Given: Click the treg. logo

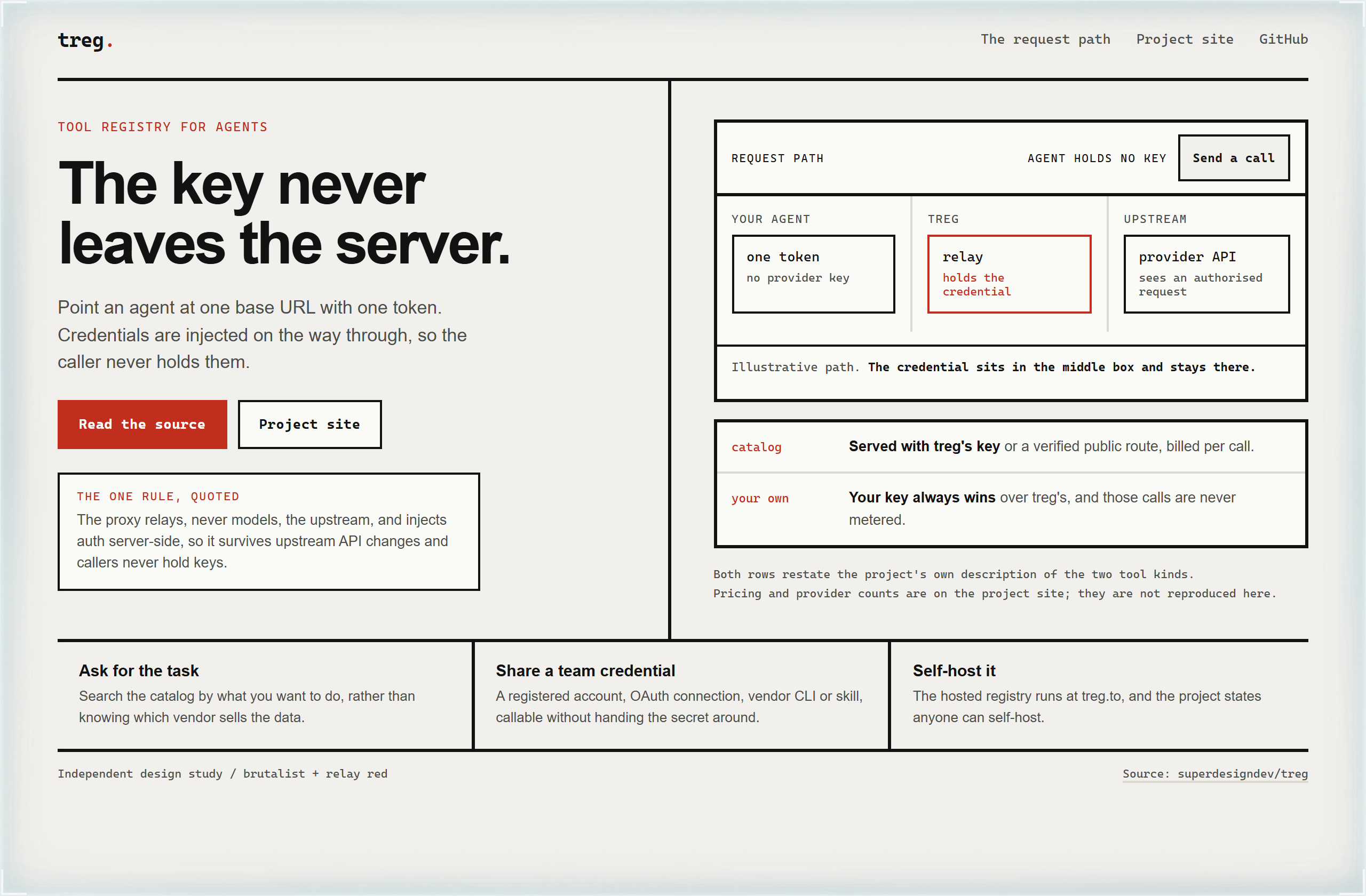Looking at the screenshot, I should click(x=85, y=40).
